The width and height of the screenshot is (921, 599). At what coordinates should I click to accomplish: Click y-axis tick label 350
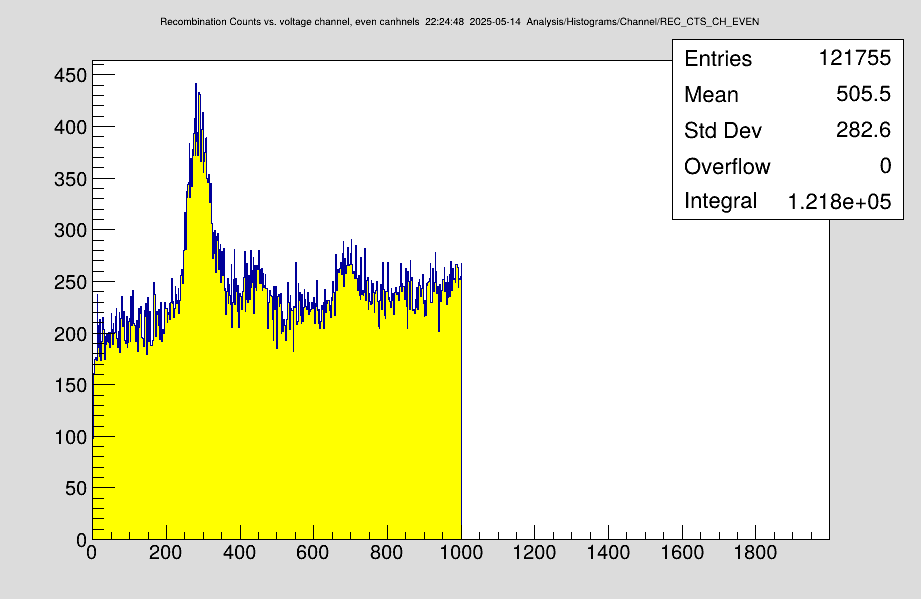coord(68,179)
